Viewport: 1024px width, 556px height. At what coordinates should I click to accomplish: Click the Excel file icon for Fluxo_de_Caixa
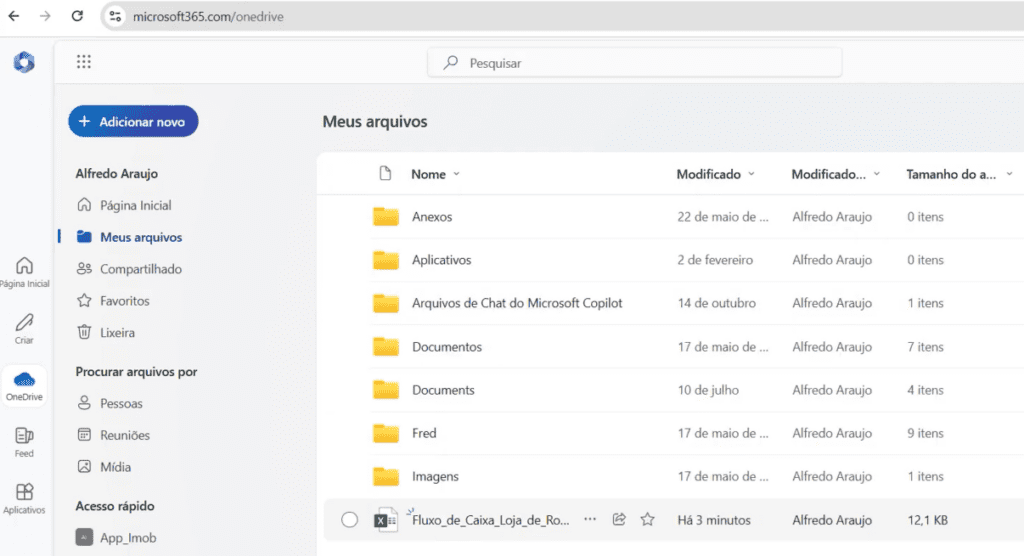coord(385,520)
